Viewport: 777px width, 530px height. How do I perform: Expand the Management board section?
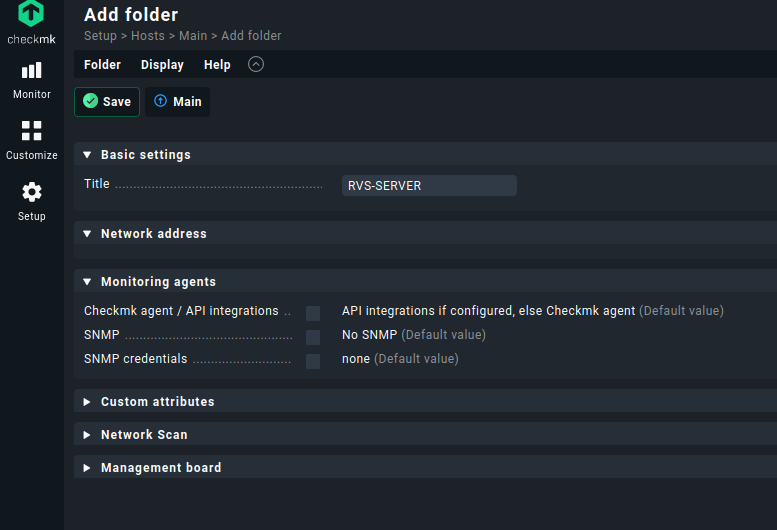point(87,468)
